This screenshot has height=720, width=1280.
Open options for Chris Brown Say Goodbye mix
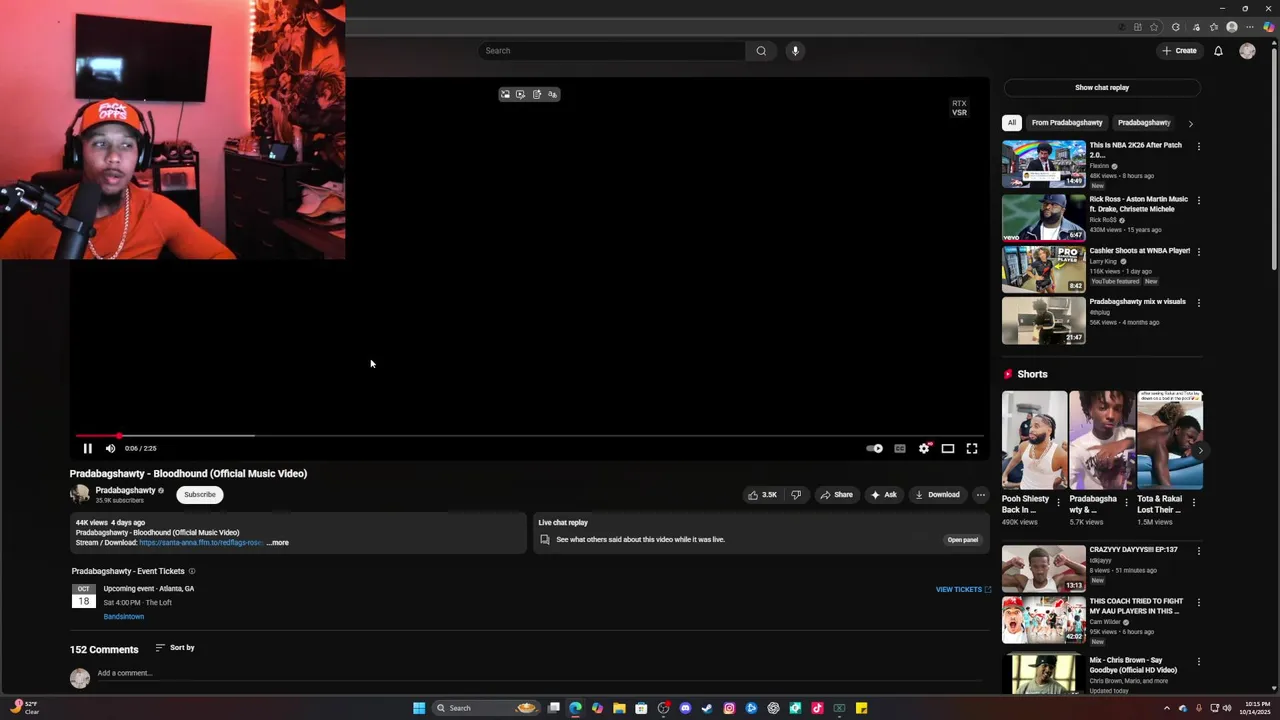pos(1199,663)
